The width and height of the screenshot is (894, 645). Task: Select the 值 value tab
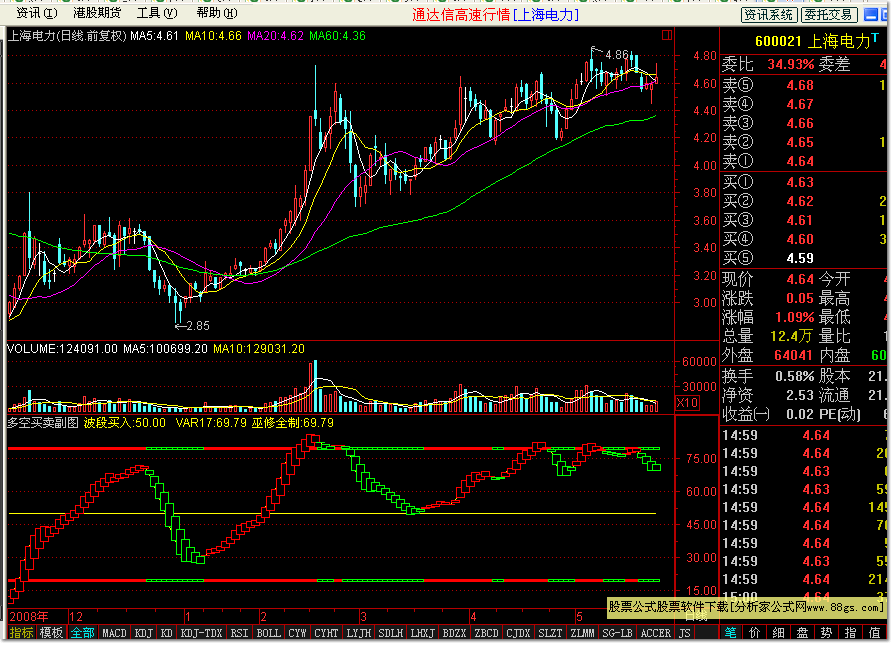874,632
